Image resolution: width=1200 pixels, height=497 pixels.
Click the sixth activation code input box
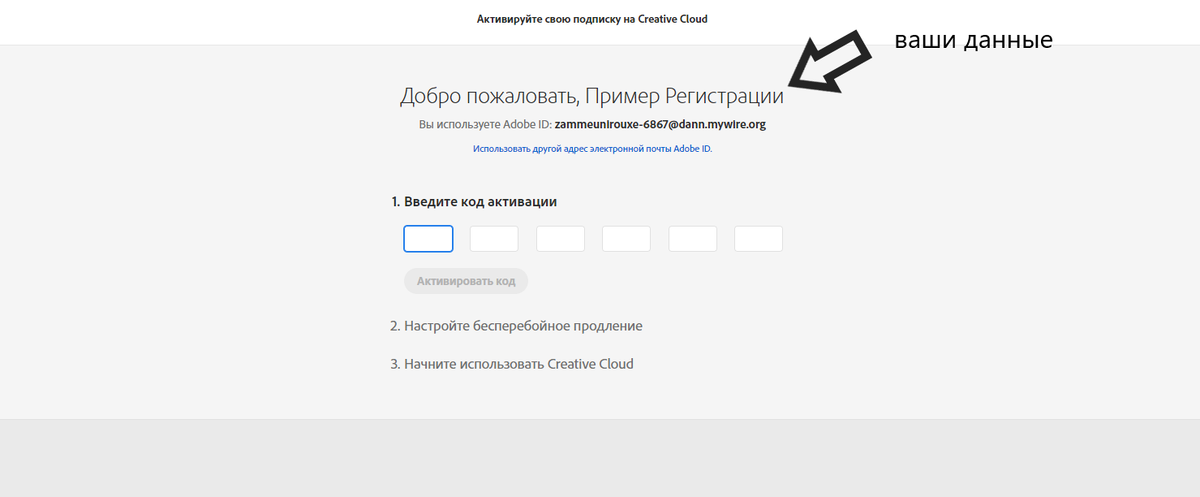(x=758, y=238)
